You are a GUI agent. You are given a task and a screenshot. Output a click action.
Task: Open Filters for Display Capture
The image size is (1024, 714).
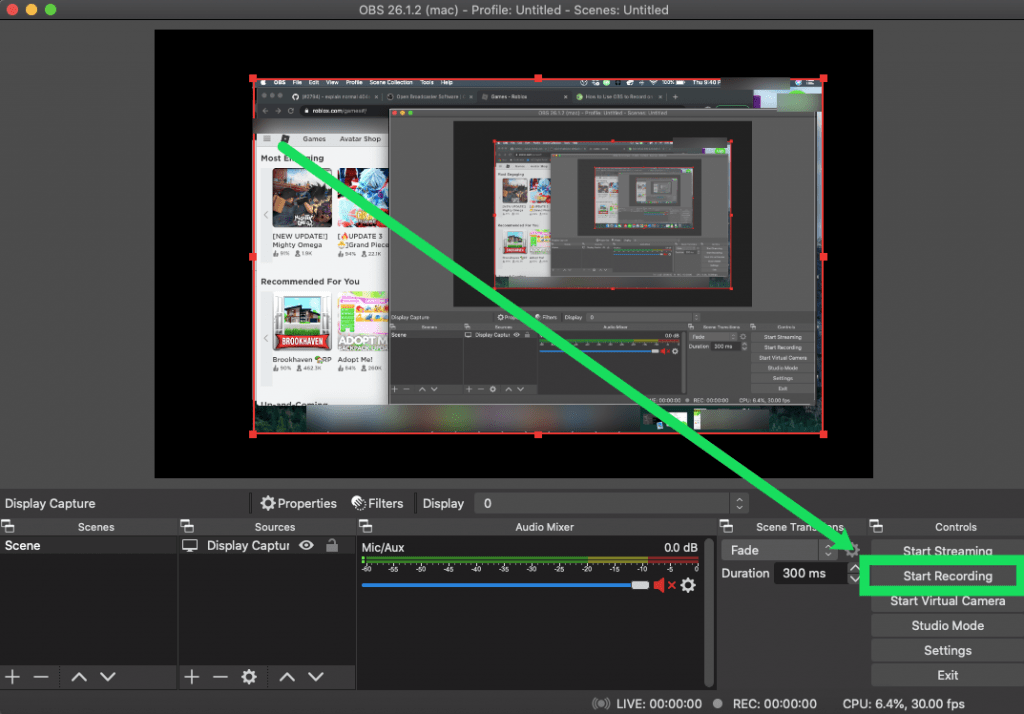[377, 503]
